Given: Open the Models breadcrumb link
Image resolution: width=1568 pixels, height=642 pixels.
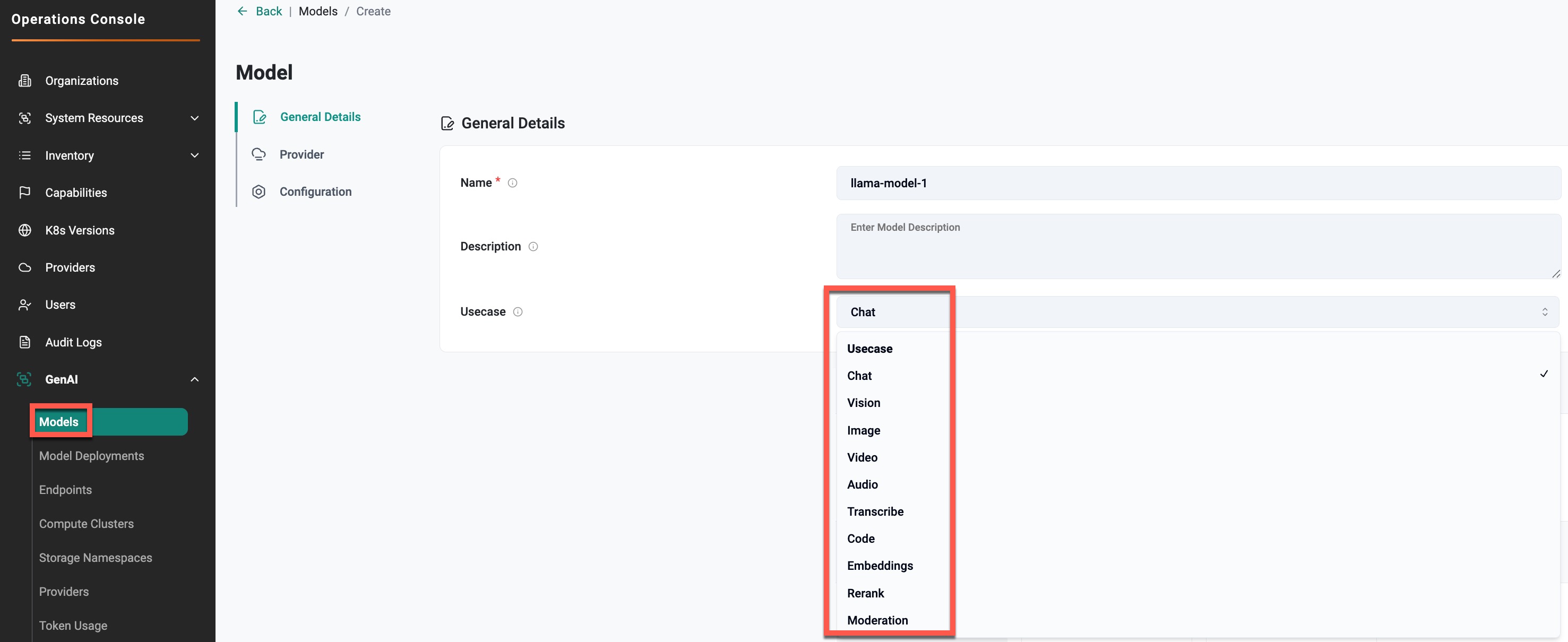Looking at the screenshot, I should point(318,12).
